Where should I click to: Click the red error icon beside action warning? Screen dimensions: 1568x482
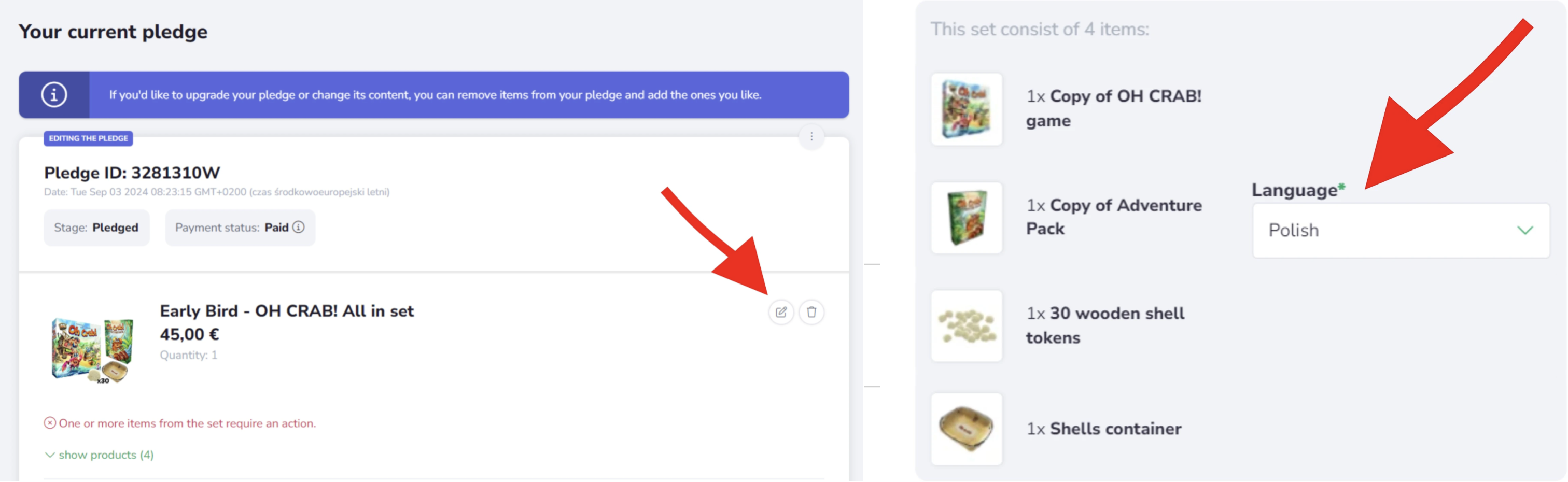pyautogui.click(x=50, y=423)
